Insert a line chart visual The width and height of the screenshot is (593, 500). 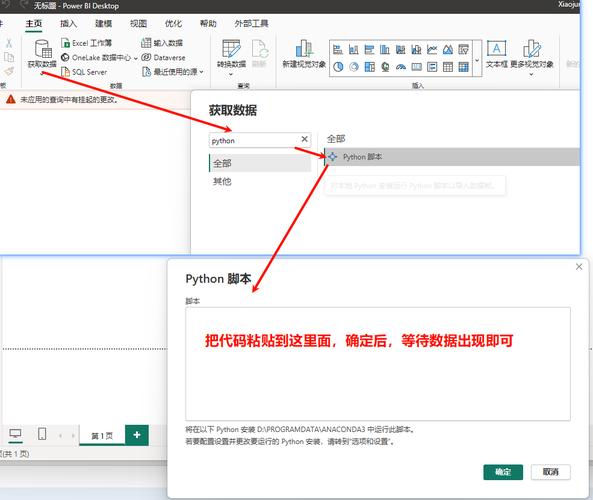pos(432,49)
